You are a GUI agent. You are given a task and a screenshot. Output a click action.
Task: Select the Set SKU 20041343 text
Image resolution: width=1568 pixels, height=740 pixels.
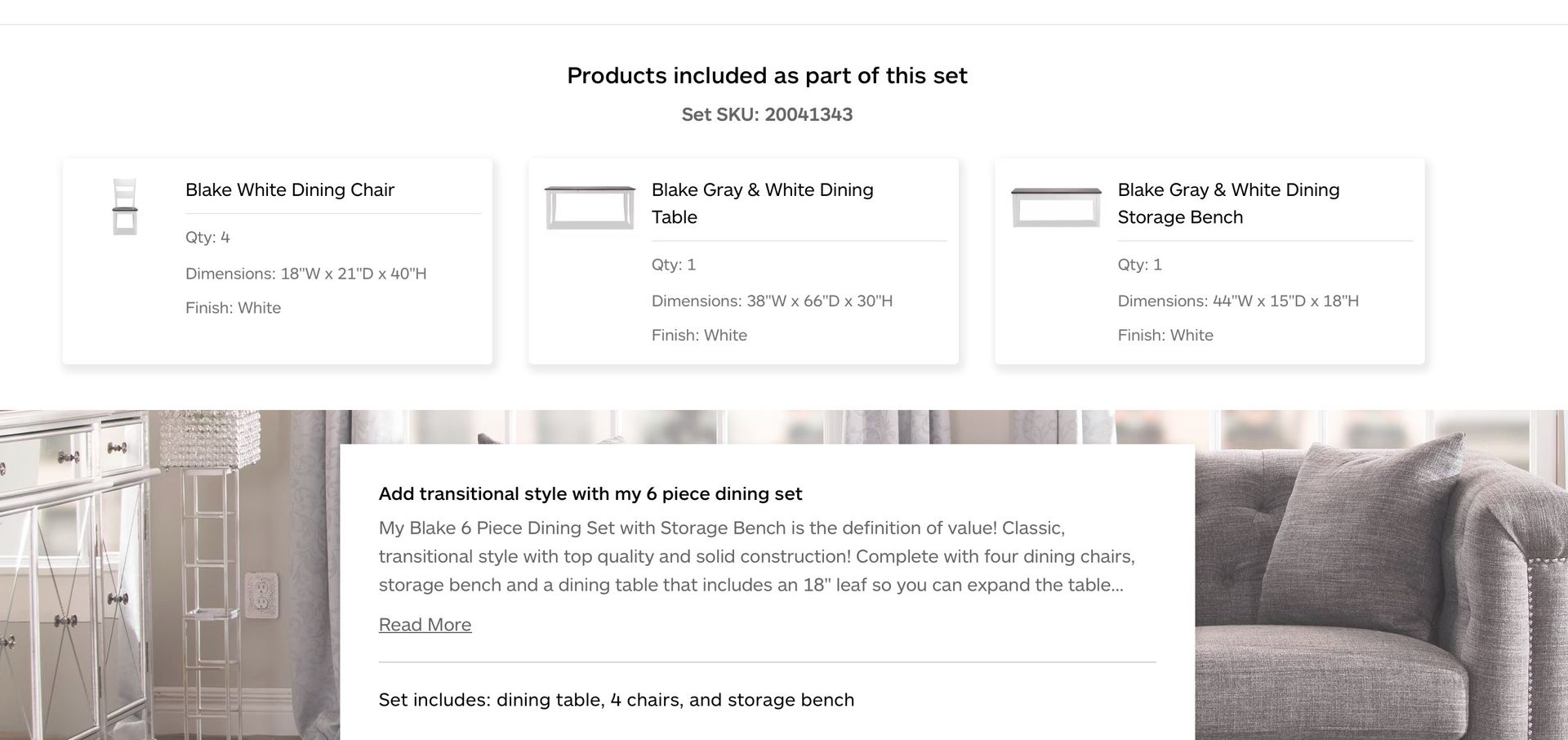(x=767, y=114)
